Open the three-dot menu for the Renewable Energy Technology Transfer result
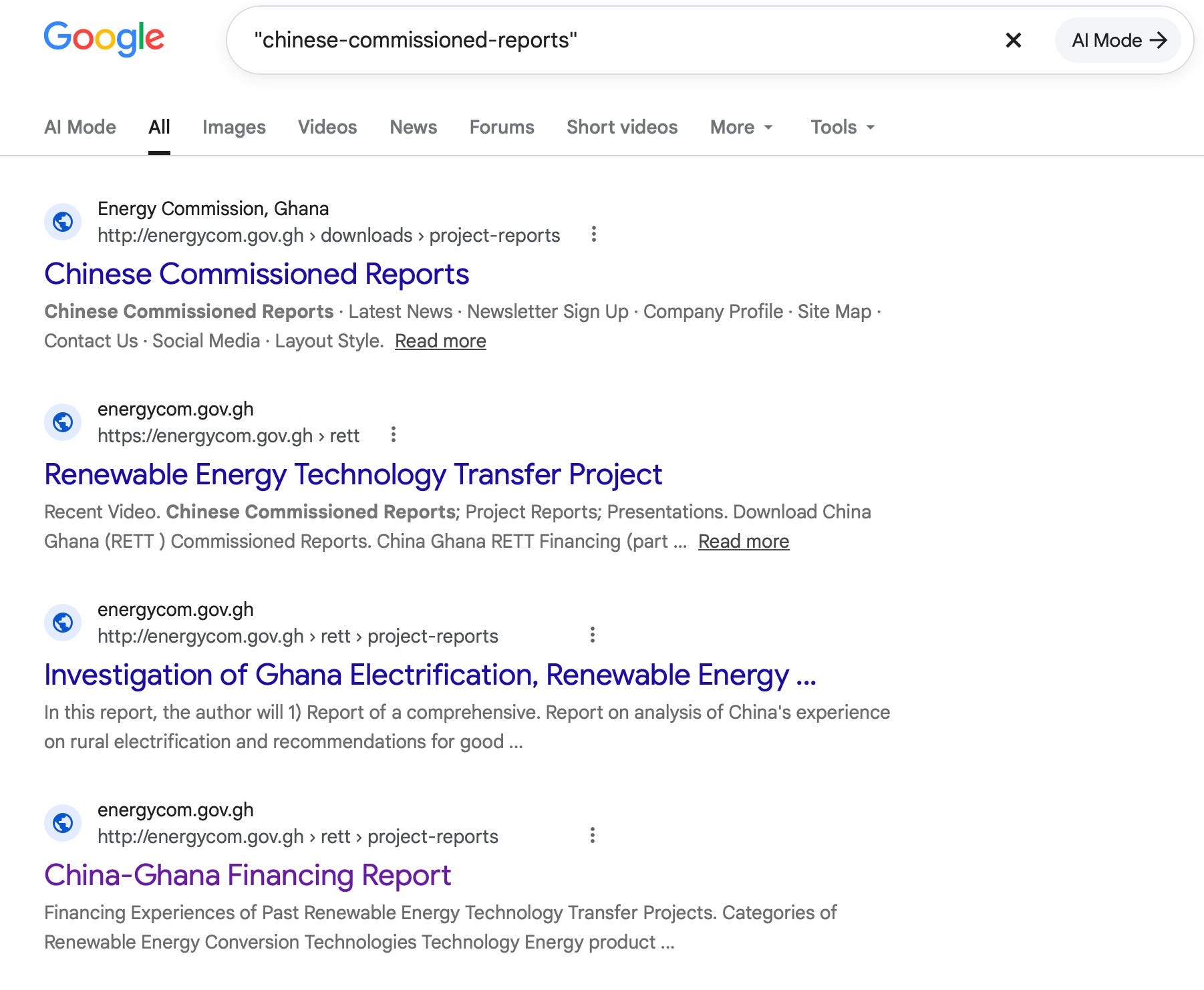 point(394,435)
